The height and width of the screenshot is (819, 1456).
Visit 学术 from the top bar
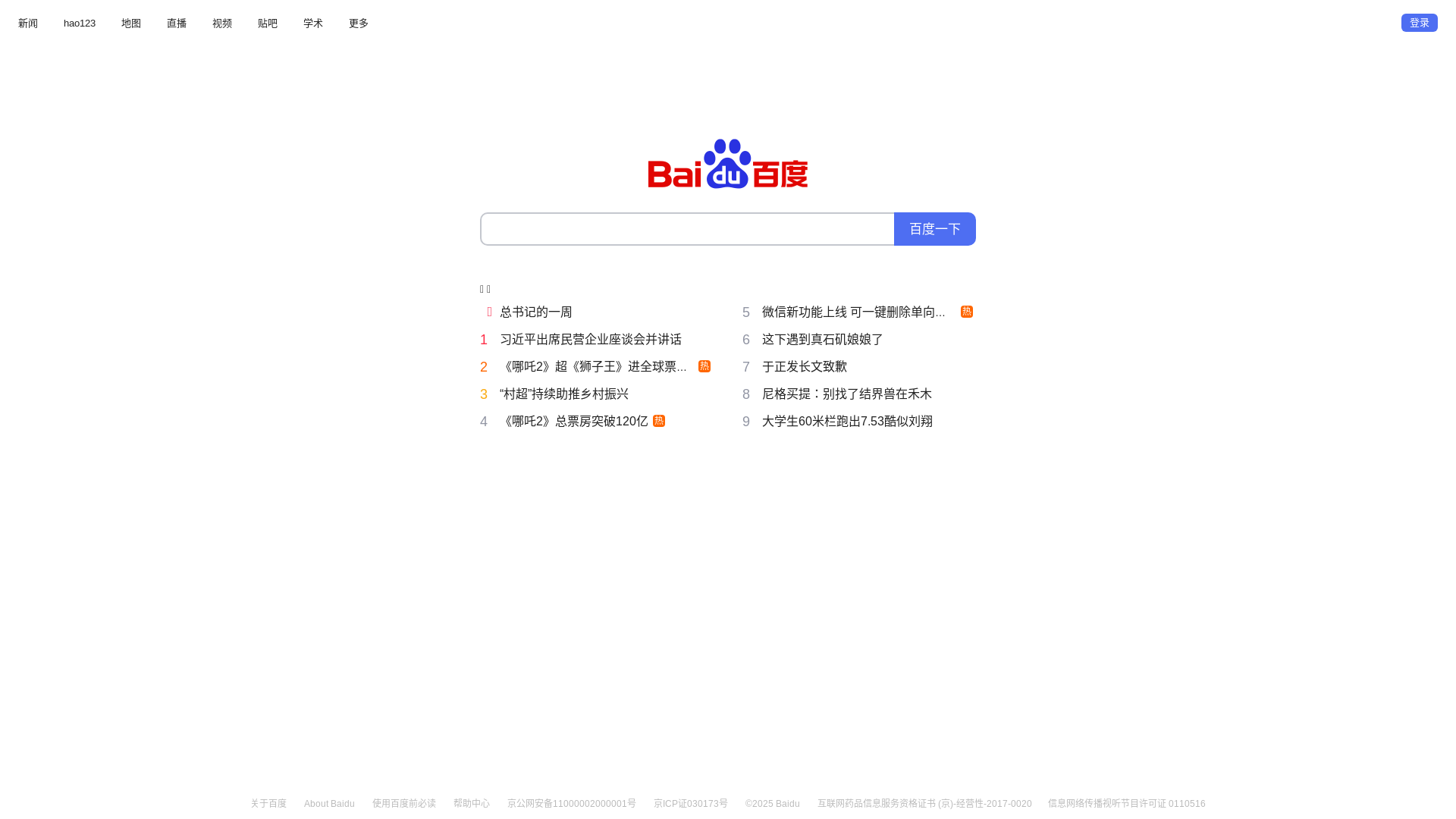click(313, 24)
